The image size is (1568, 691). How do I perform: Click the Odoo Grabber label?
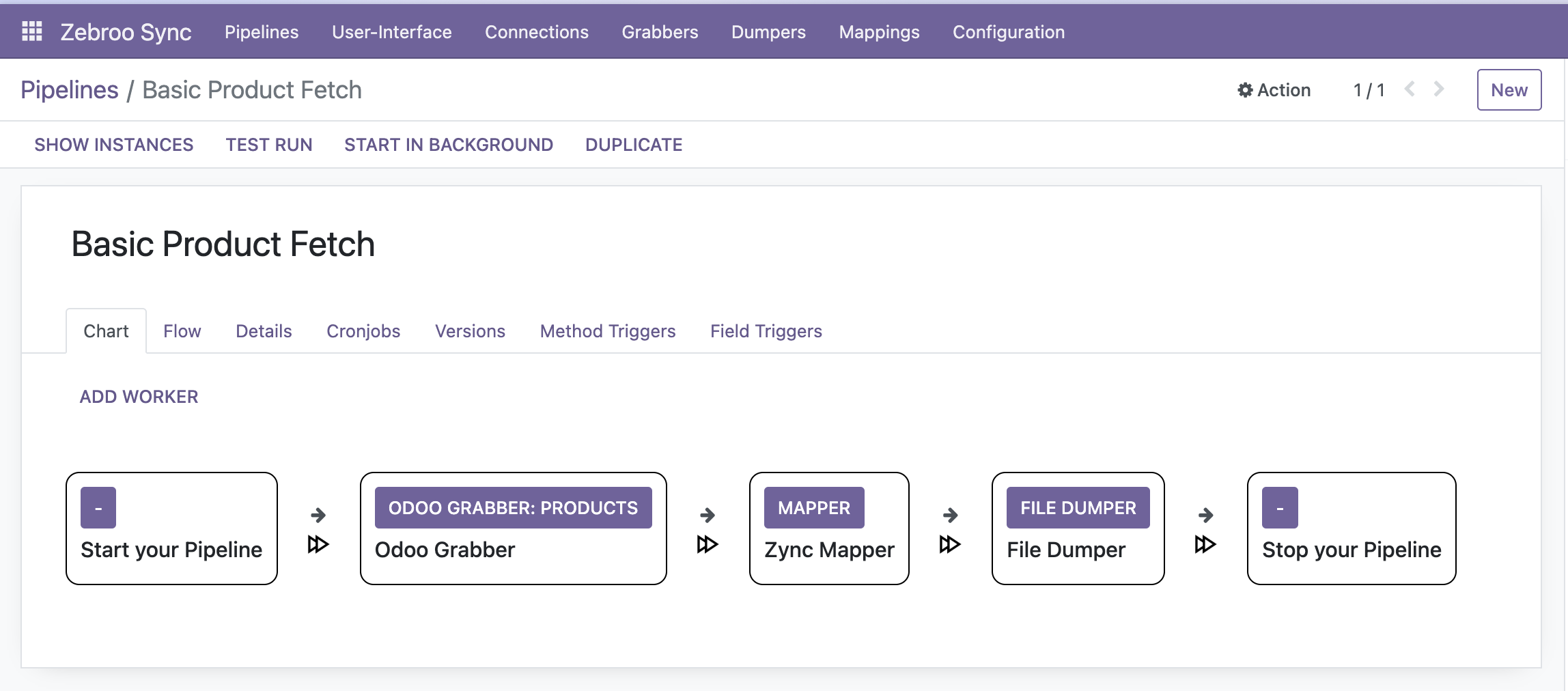(x=445, y=550)
